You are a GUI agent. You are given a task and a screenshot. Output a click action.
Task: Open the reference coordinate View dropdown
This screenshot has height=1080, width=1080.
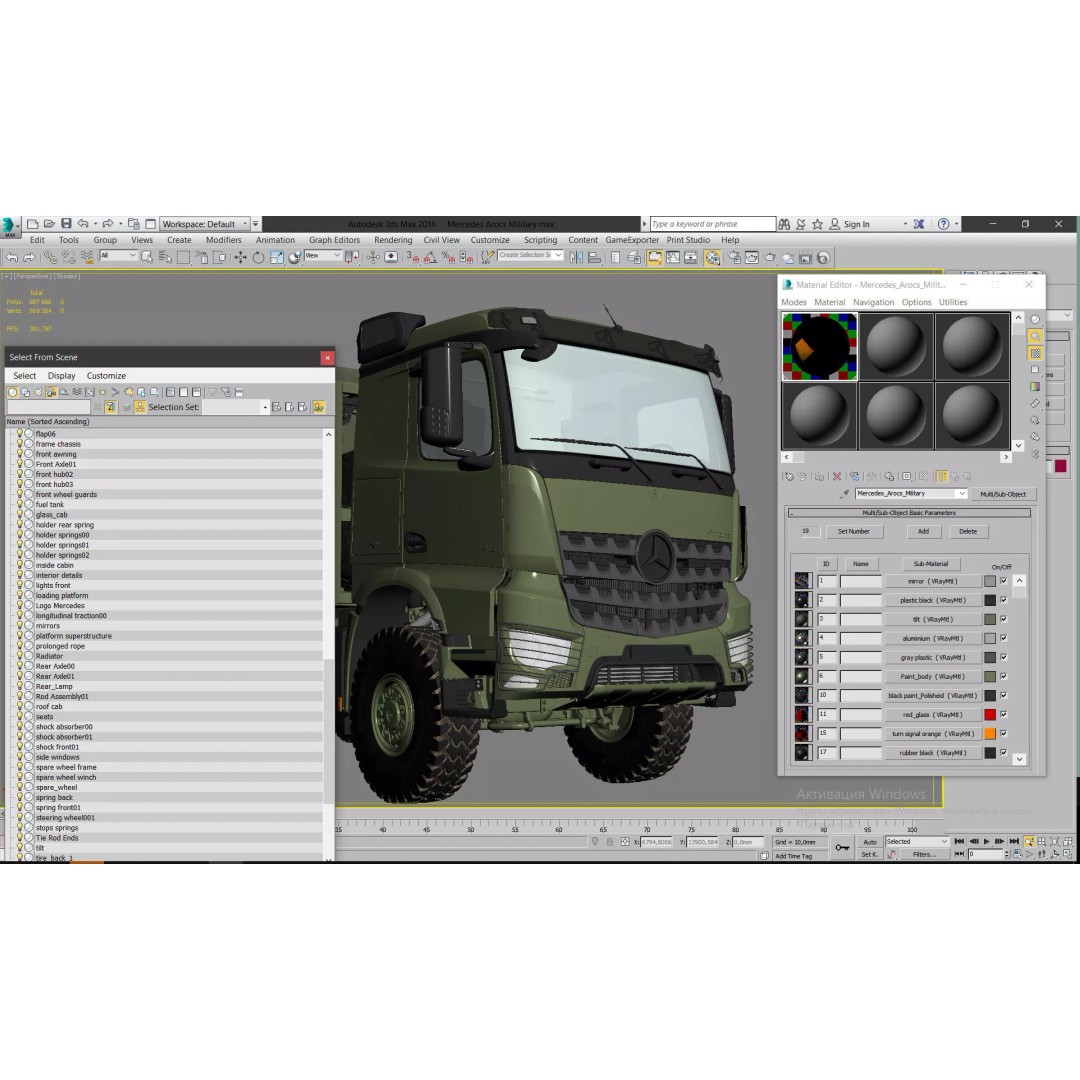[322, 256]
